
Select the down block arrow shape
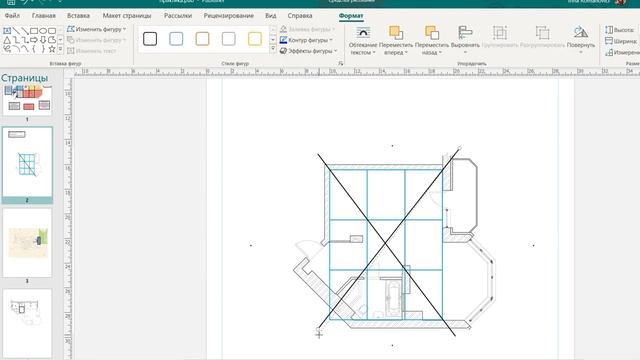[43, 40]
